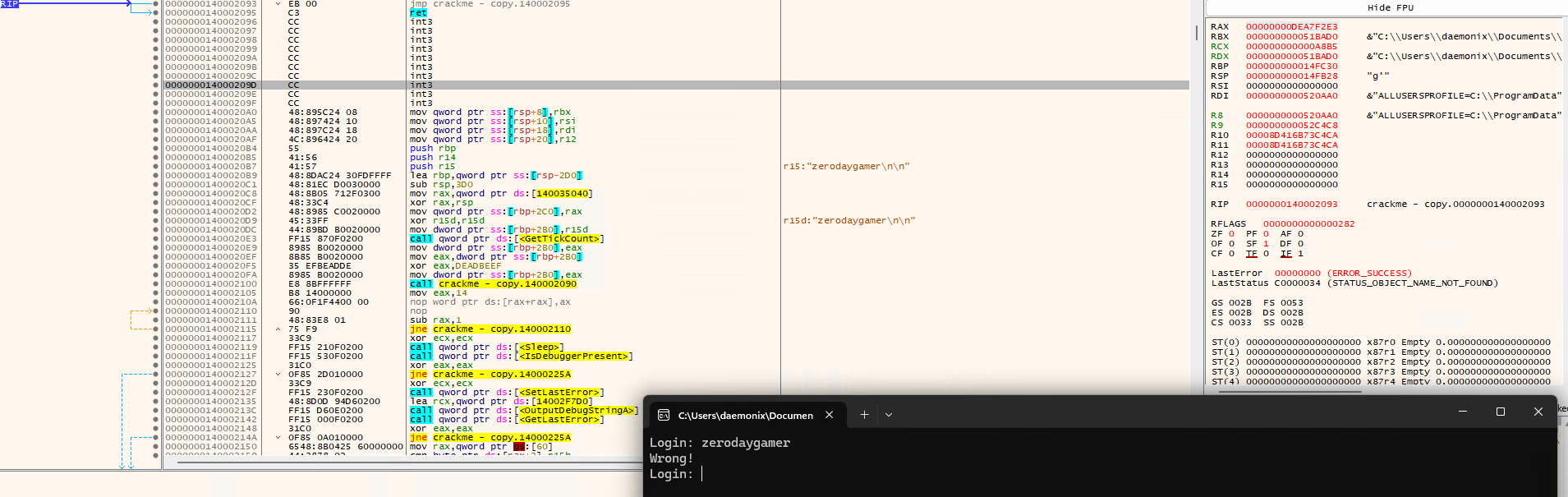This screenshot has width=1568, height=497.
Task: Select RSP register value 000000000014FB28
Action: point(1291,76)
